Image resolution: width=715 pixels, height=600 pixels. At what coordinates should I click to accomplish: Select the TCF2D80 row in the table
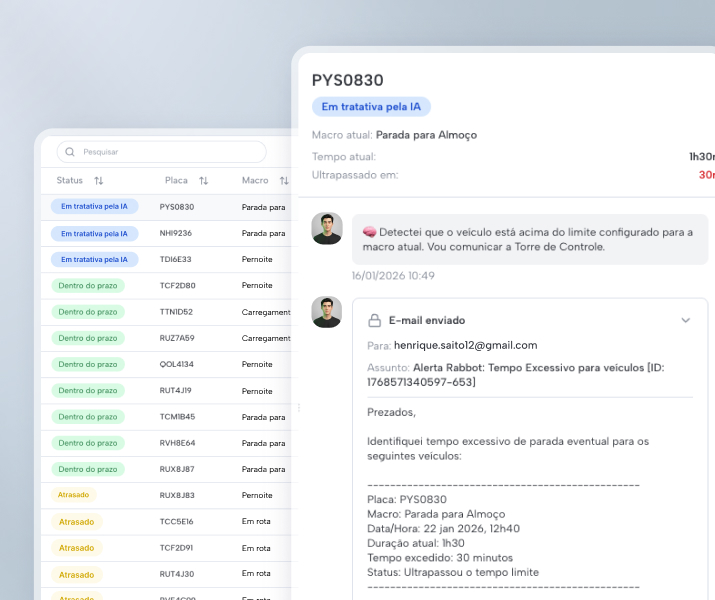coord(177,285)
